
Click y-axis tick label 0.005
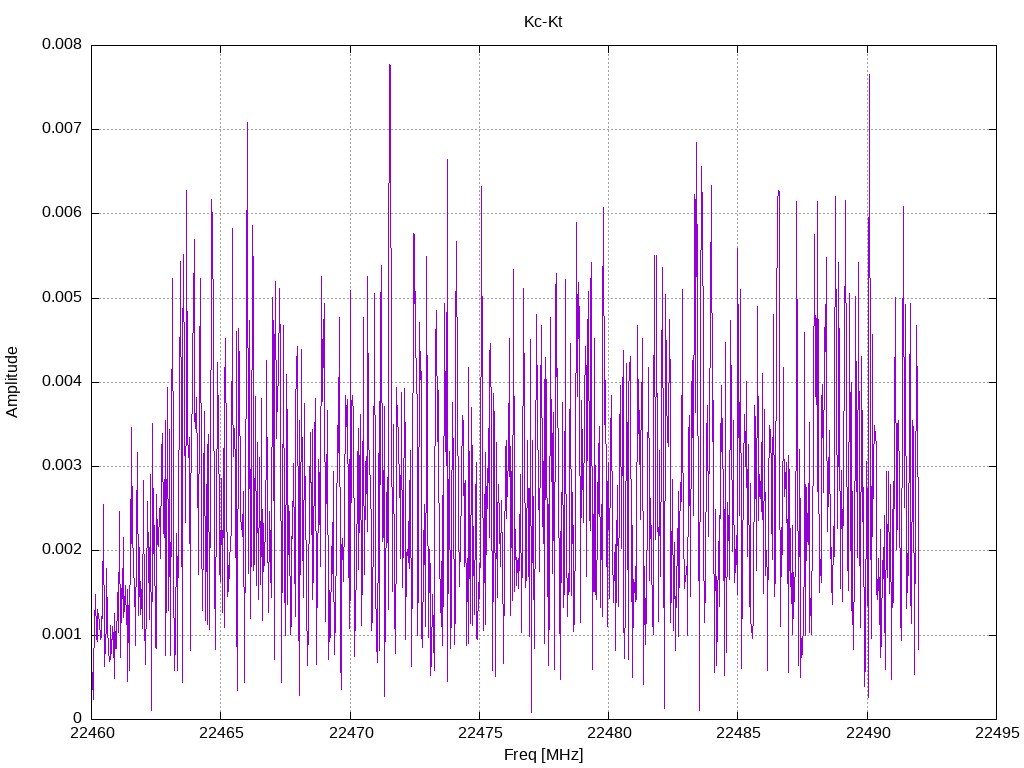pyautogui.click(x=62, y=298)
